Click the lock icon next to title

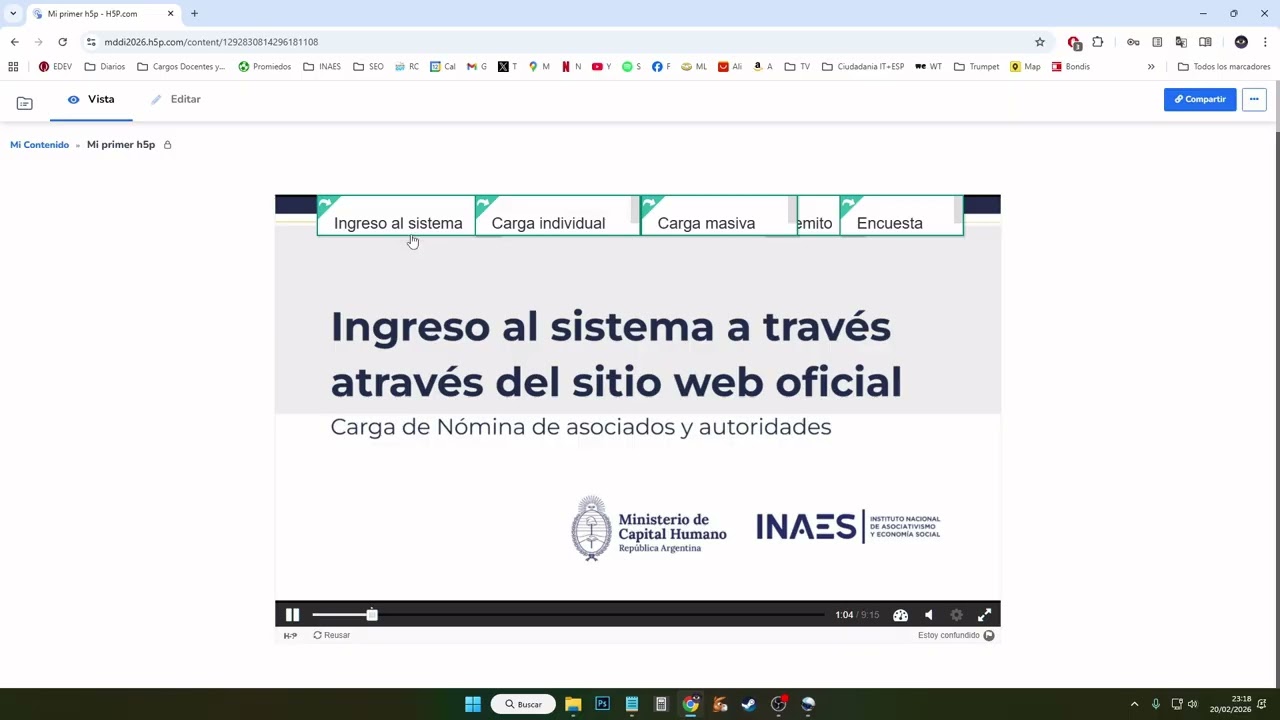point(167,145)
